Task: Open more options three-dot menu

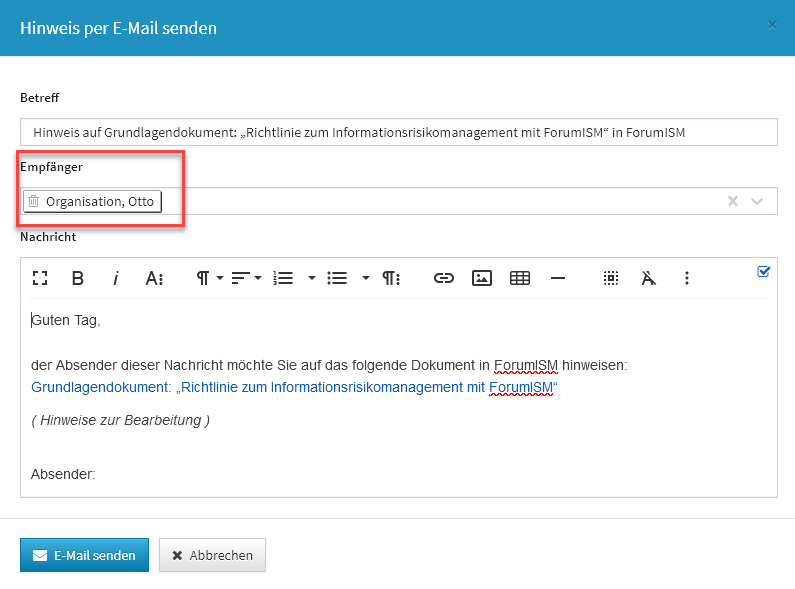Action: click(x=686, y=278)
